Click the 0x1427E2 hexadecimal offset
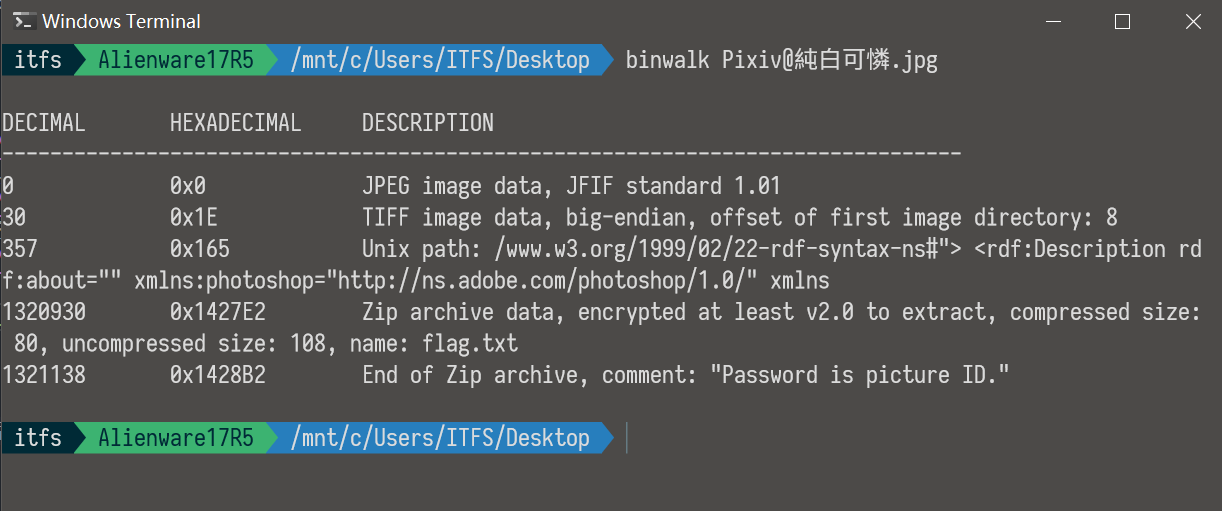Screen dimensions: 1222x511 (x=217, y=312)
